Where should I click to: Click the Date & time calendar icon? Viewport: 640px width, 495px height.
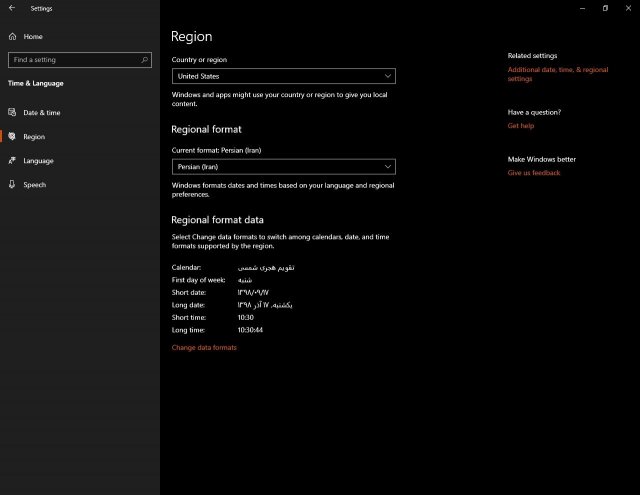click(12, 112)
